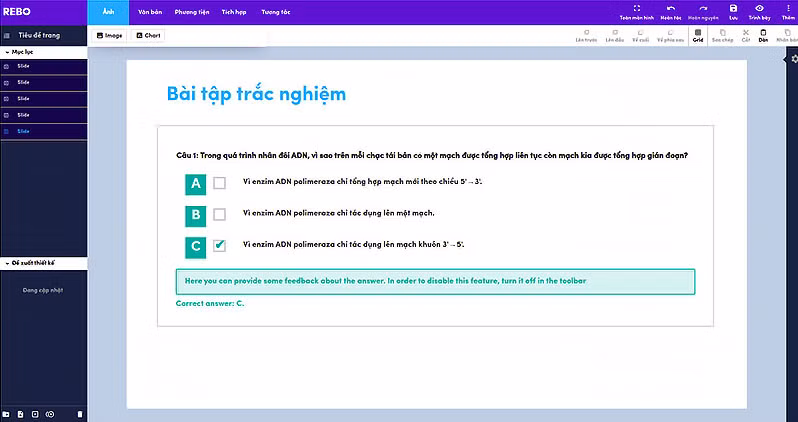
Task: Redo with the Hoàn nguyên icon
Action: [703, 8]
